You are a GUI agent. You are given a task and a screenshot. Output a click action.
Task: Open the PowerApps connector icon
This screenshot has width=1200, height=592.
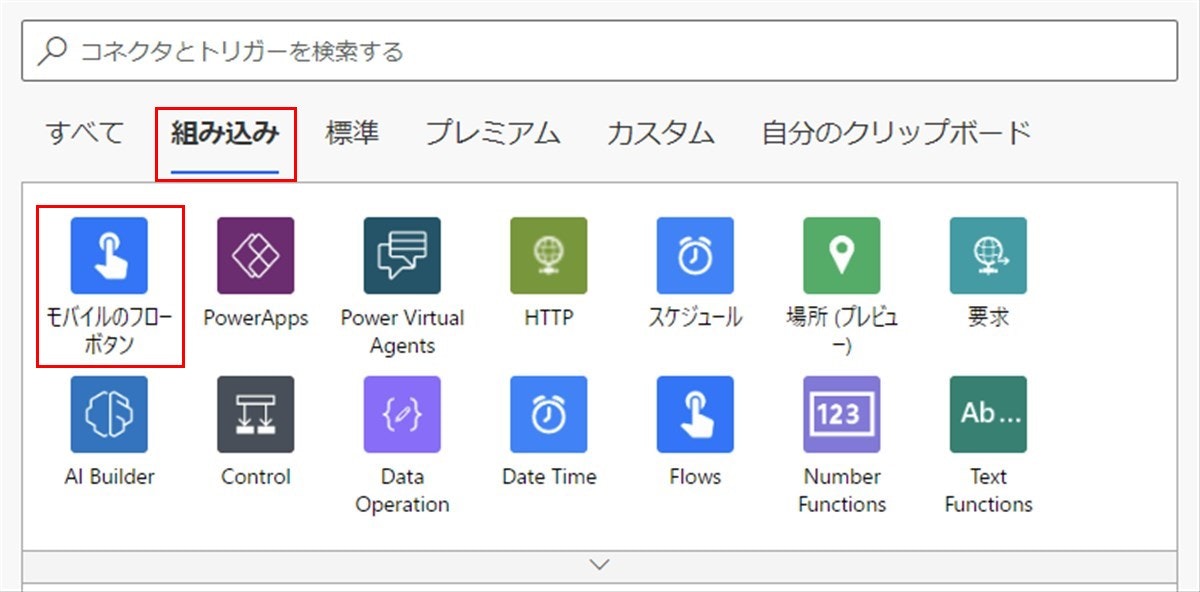pyautogui.click(x=256, y=255)
